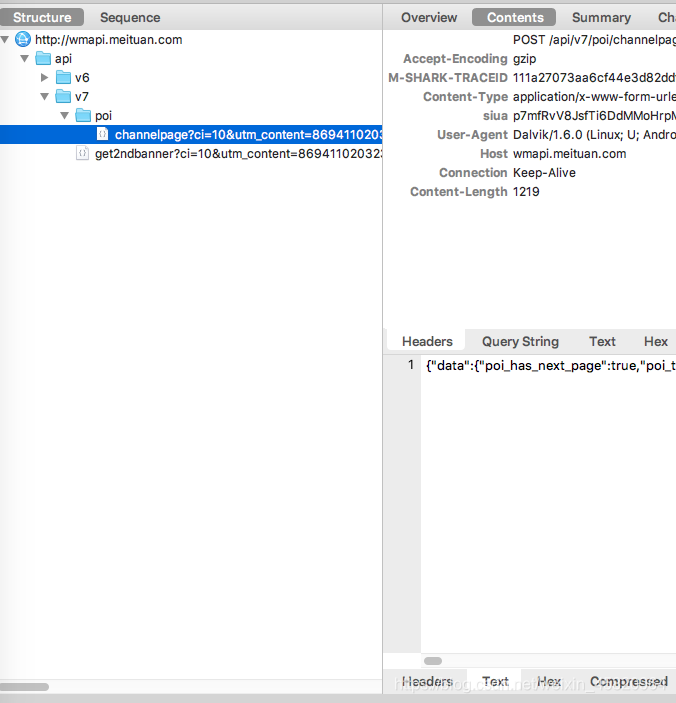Click the get2ndbanner JSON file icon
Screen dimensions: 676x703
coord(82,153)
